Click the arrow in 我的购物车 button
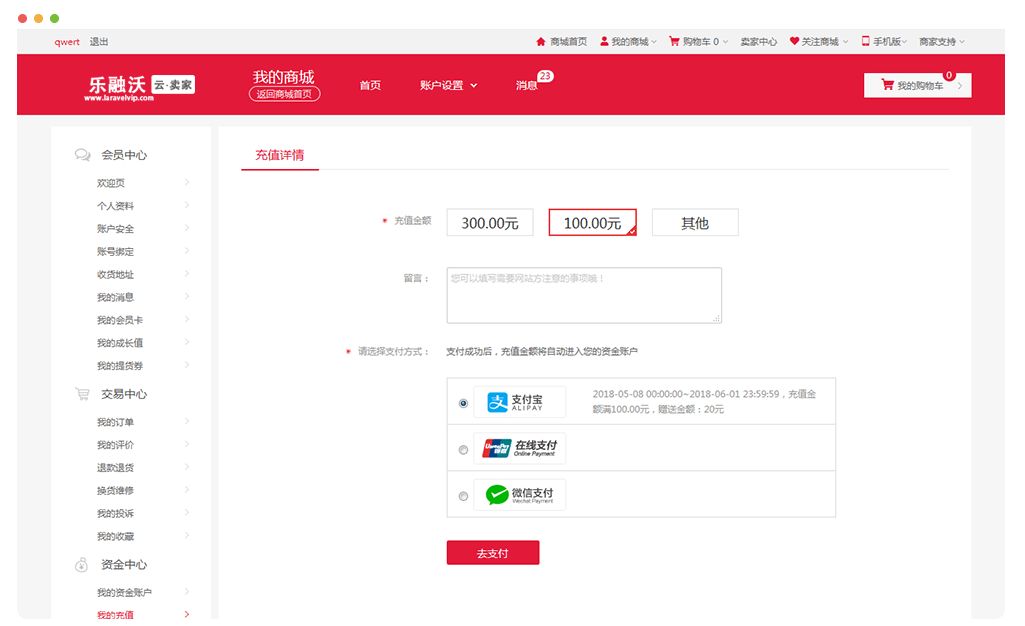This screenshot has height=626, width=1025. tap(960, 86)
